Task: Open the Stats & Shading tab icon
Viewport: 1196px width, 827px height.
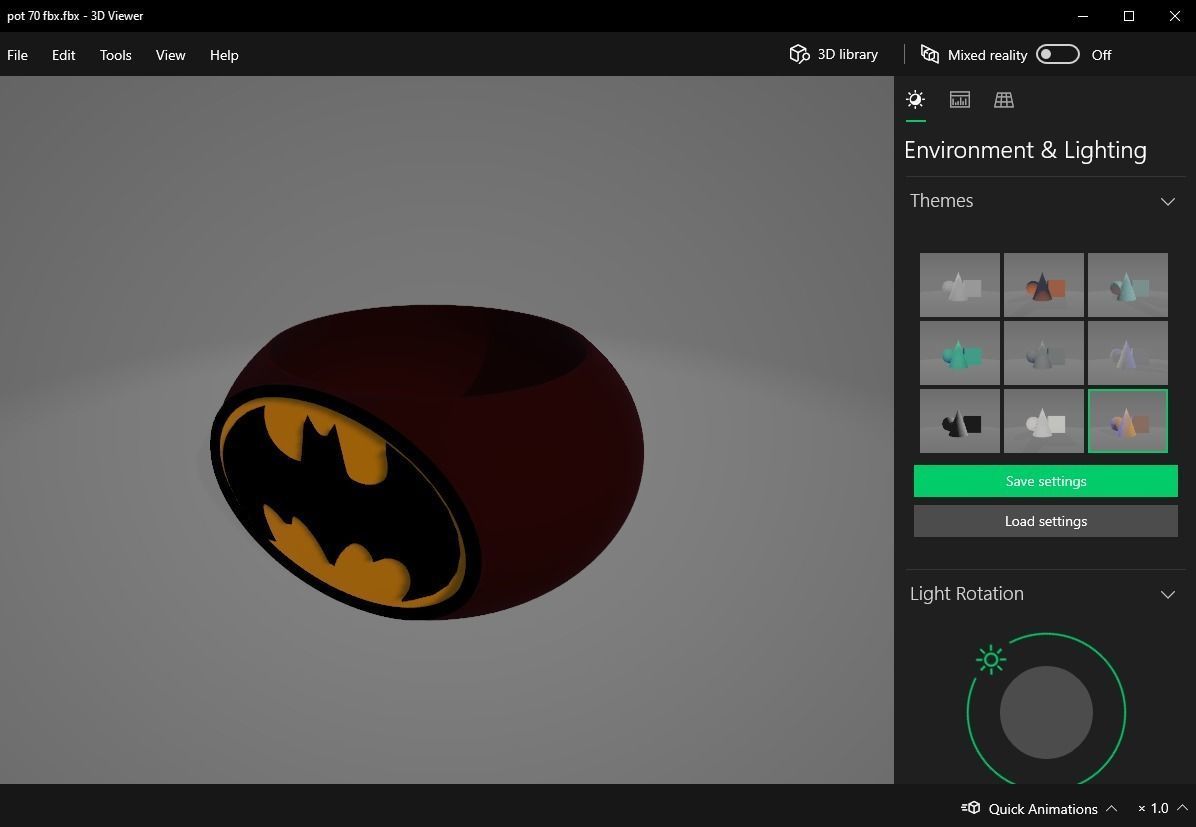Action: (960, 99)
